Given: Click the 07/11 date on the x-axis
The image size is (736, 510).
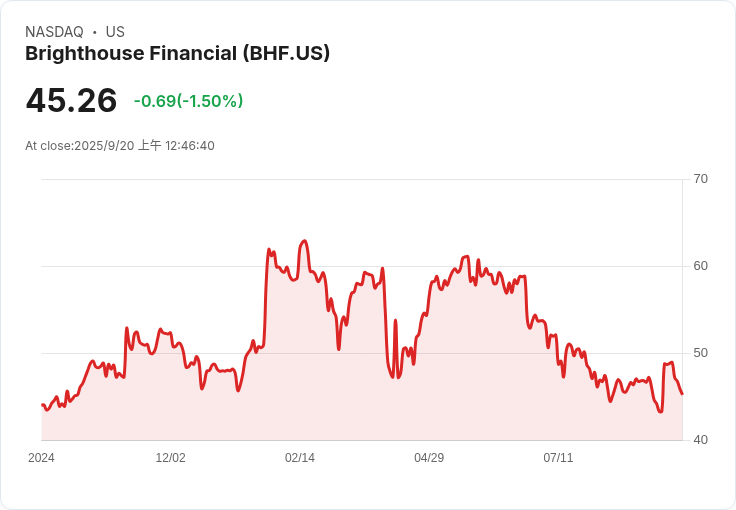Looking at the screenshot, I should point(558,458).
